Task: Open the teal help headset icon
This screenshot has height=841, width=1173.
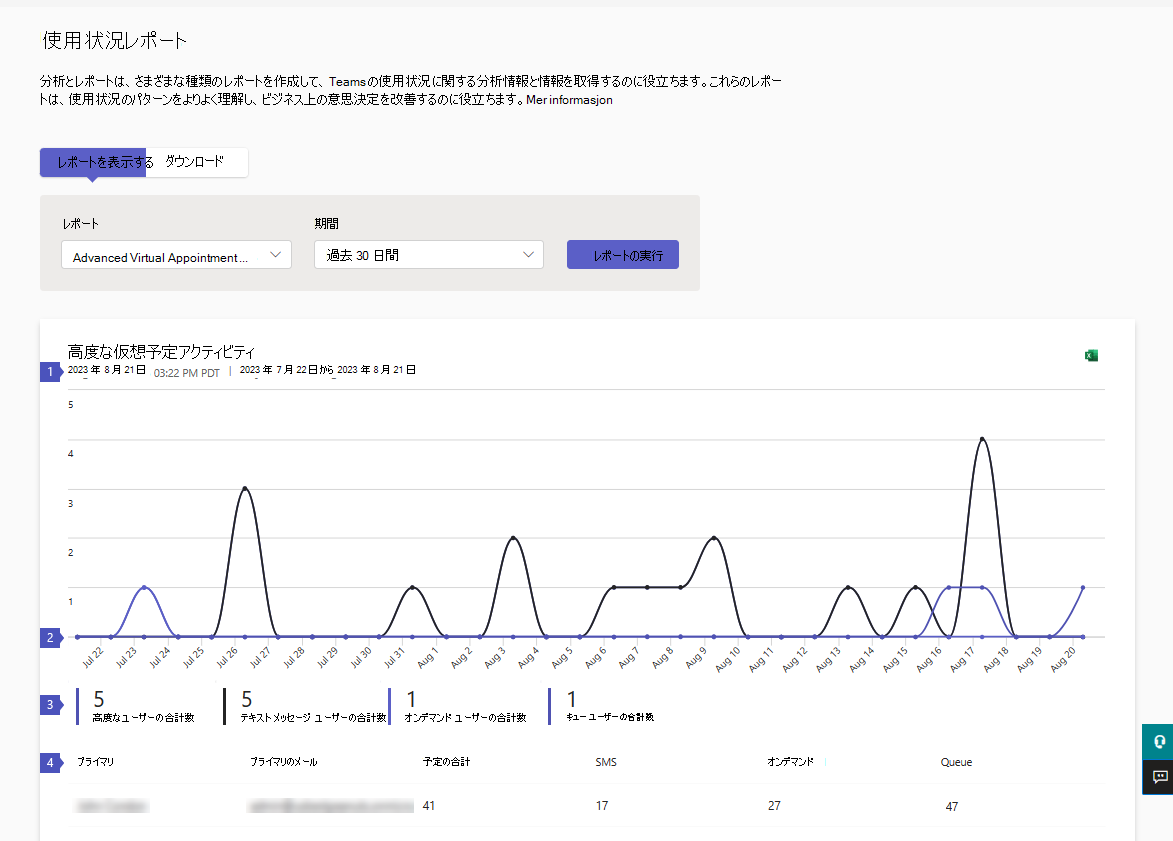Action: 1159,742
